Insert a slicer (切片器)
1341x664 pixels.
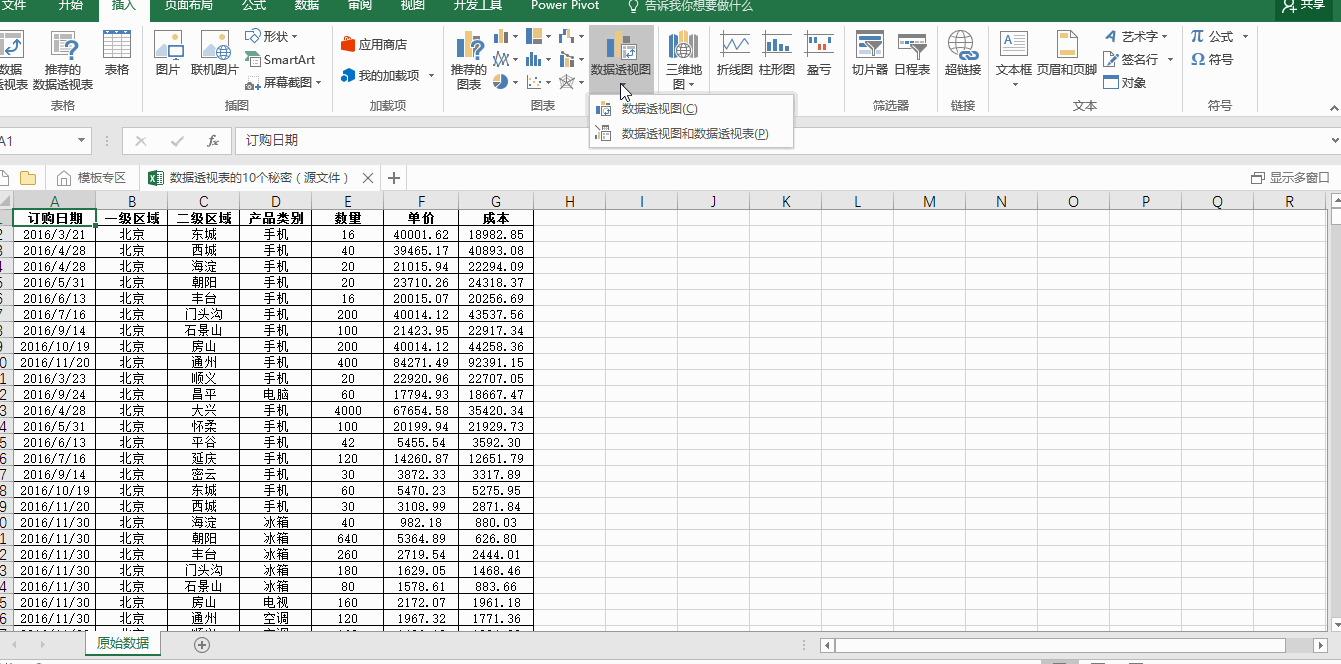870,53
